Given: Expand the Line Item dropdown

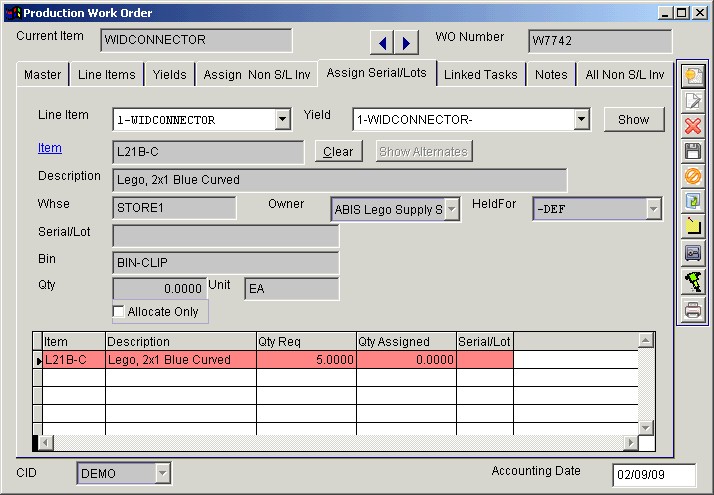Looking at the screenshot, I should click(282, 120).
